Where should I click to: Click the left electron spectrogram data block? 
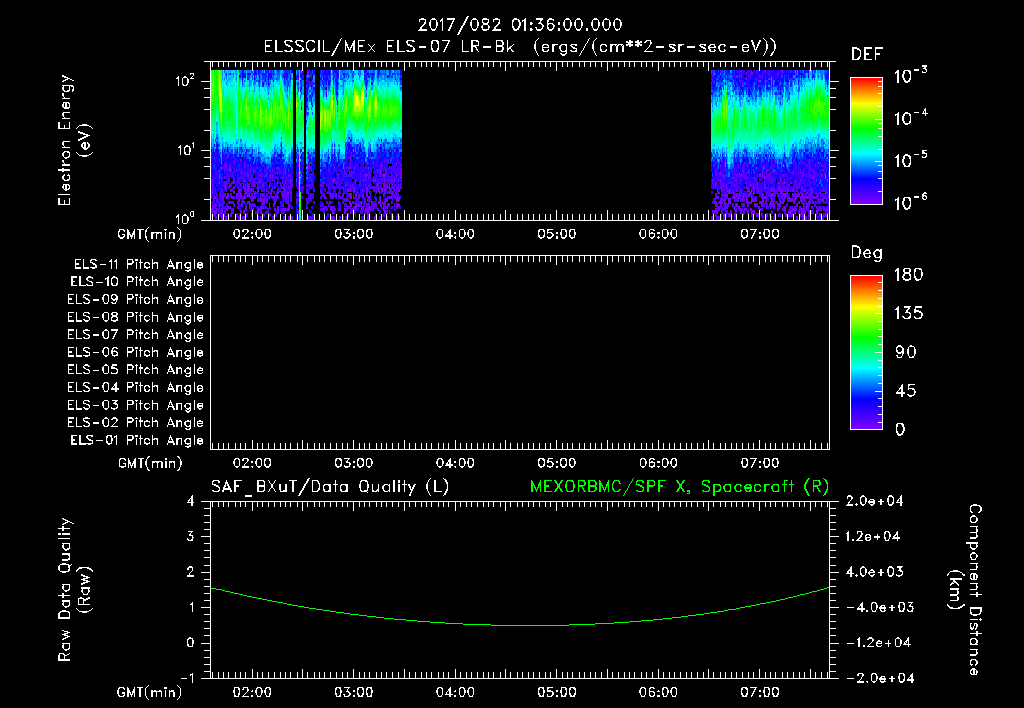pos(306,144)
